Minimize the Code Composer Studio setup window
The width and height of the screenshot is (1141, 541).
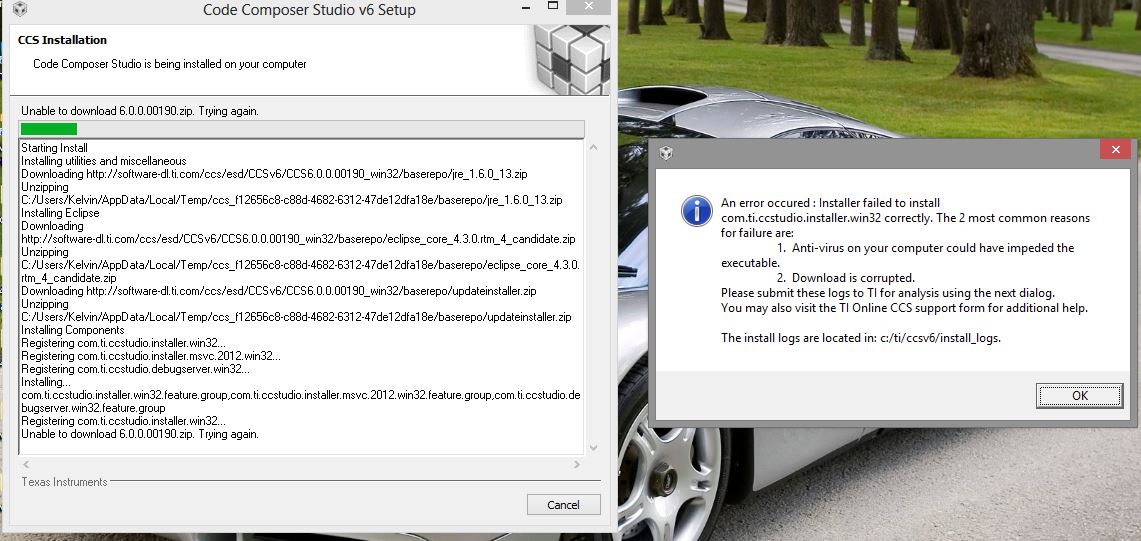[526, 7]
